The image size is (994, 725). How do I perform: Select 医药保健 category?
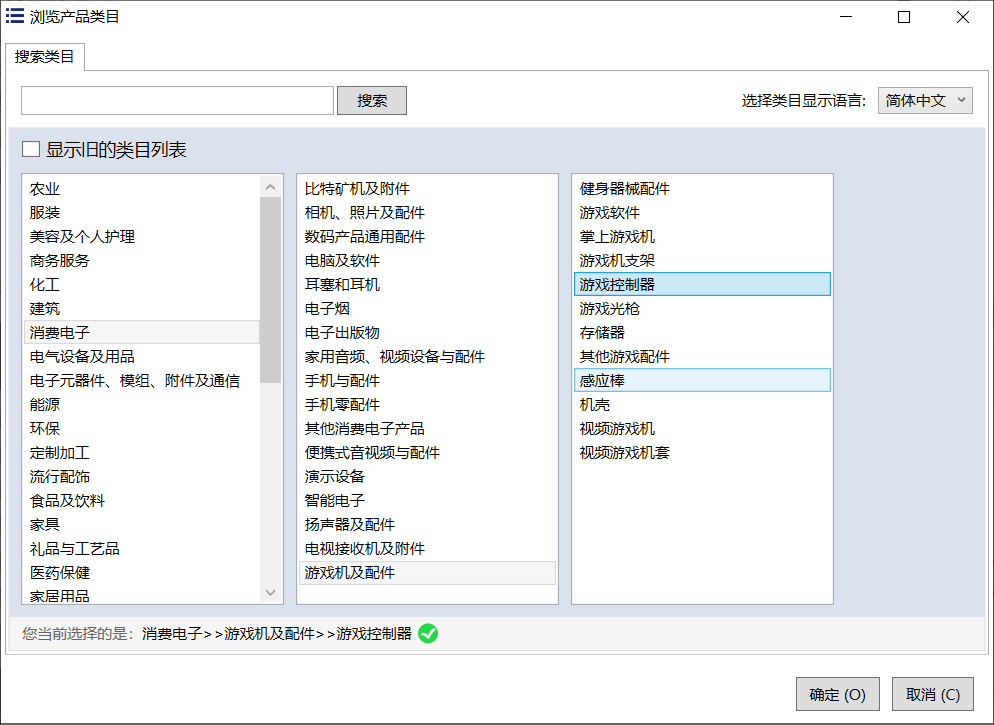(141, 573)
